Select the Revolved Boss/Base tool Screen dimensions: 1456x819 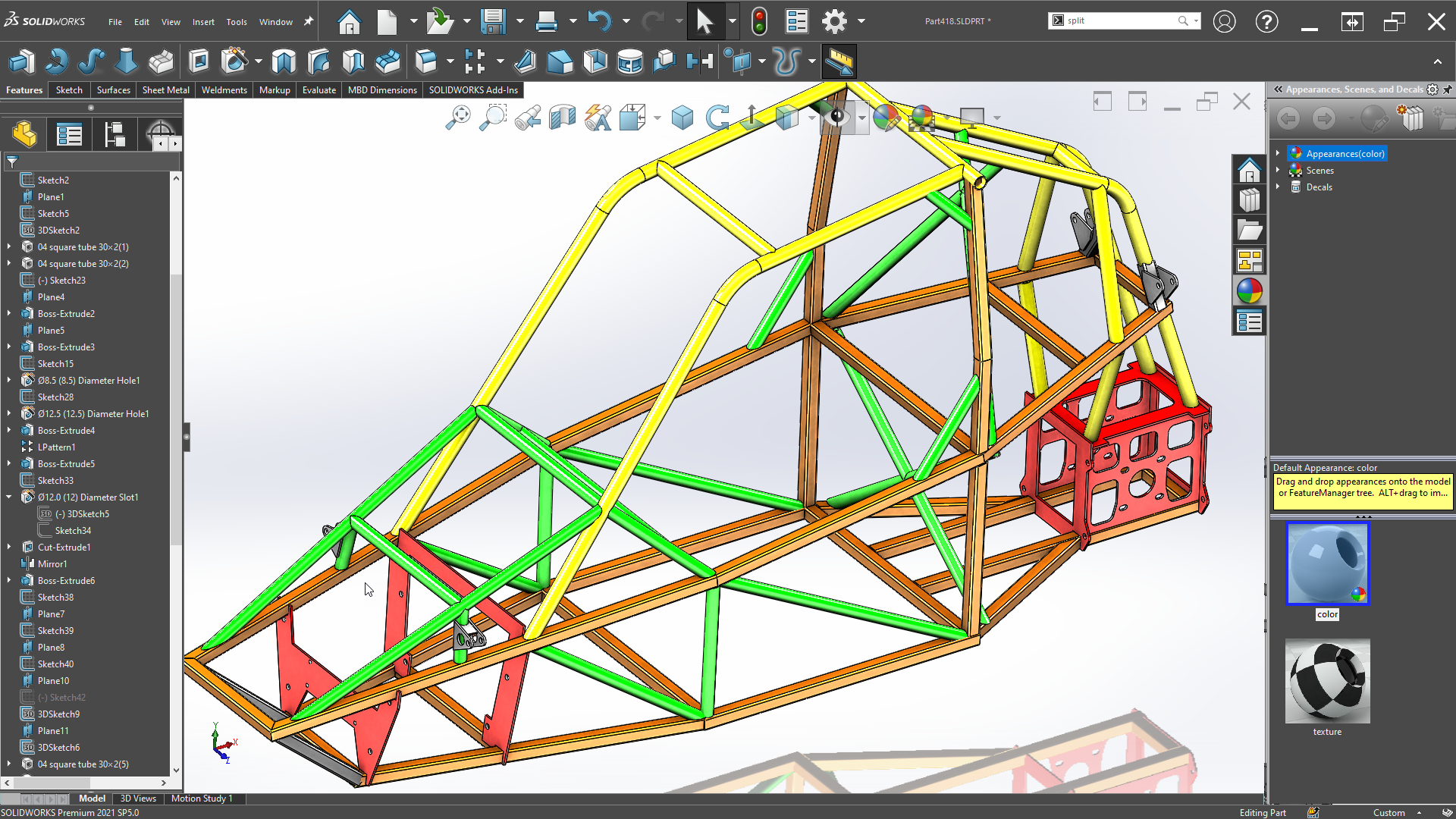tap(56, 61)
